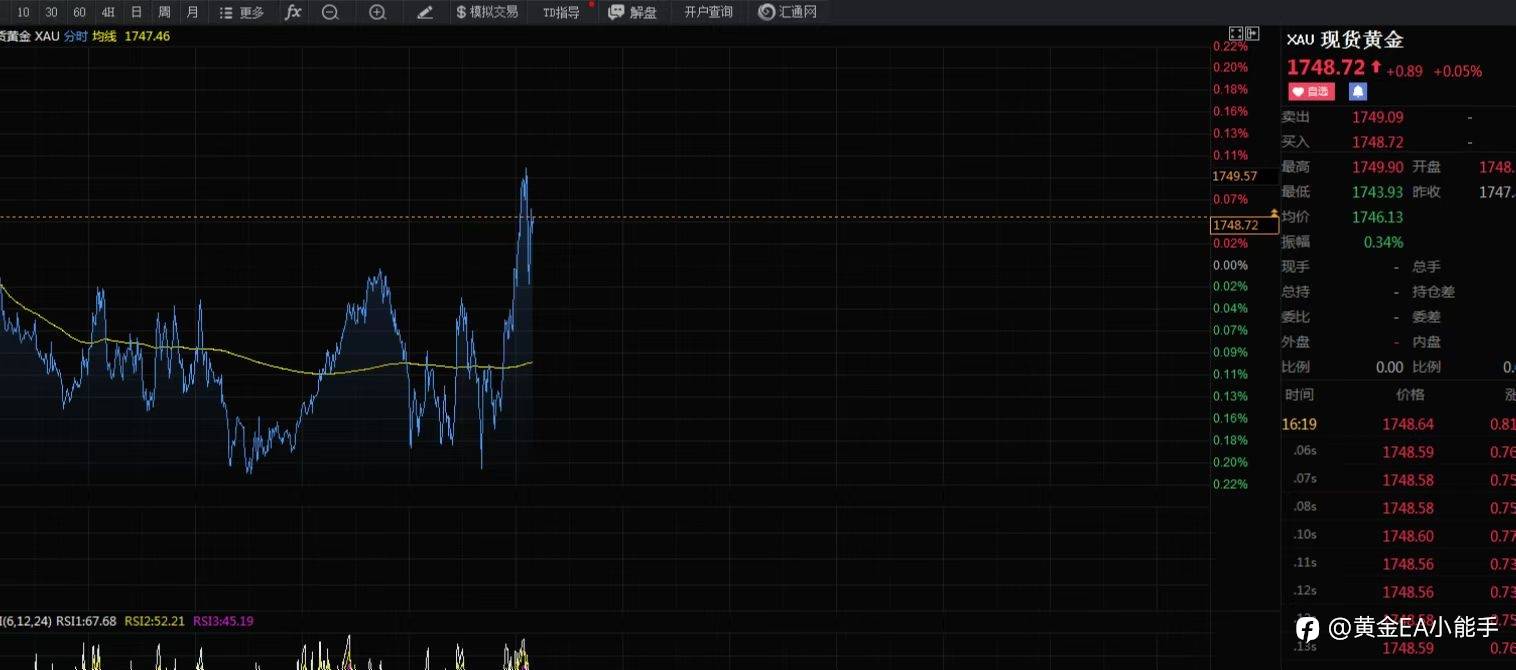Switch to 30-minute timeframe
The height and width of the screenshot is (670, 1516).
(51, 12)
